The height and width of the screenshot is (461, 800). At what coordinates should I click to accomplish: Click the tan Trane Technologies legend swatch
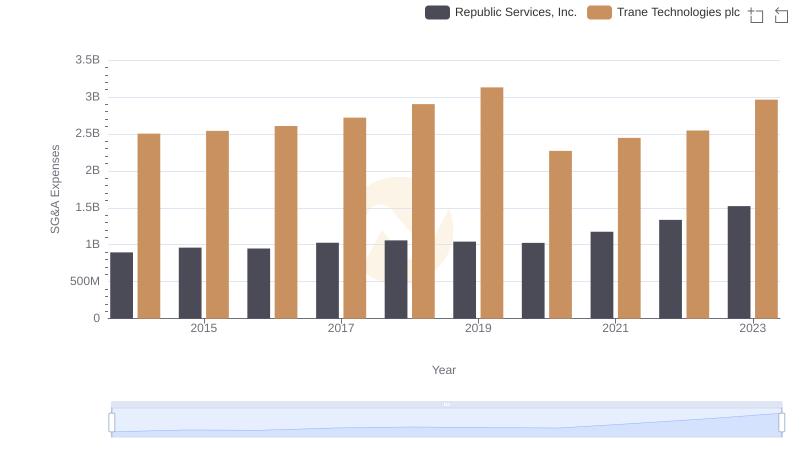(599, 12)
